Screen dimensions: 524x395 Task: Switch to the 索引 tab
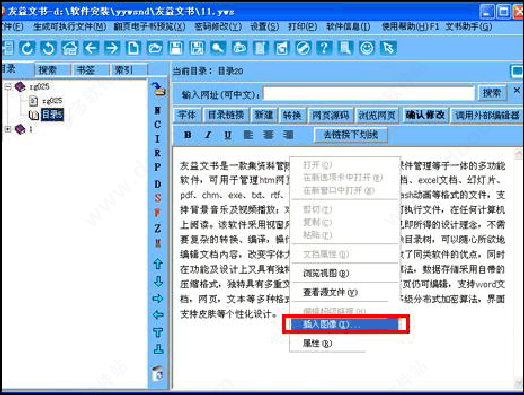pos(124,70)
